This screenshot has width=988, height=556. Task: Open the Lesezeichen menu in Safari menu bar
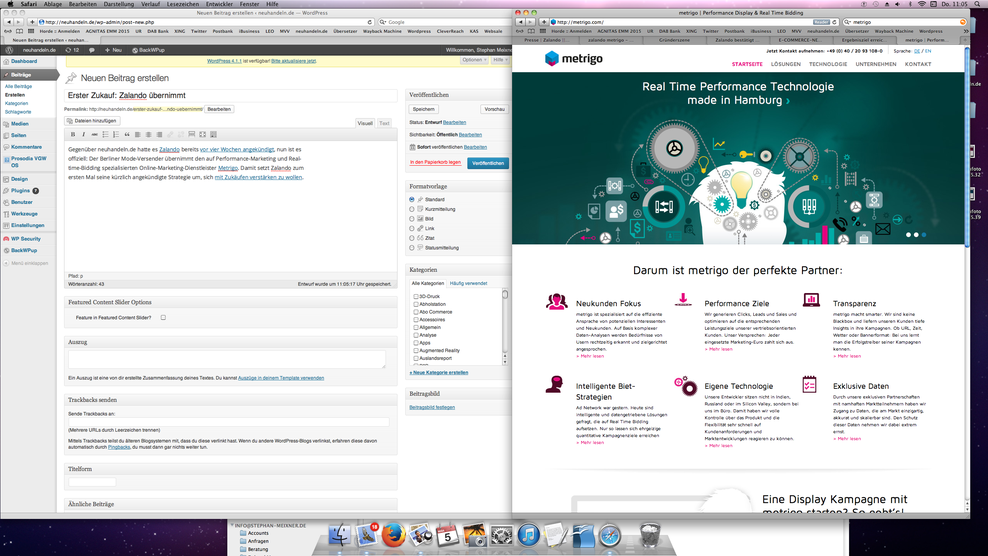pyautogui.click(x=183, y=4)
